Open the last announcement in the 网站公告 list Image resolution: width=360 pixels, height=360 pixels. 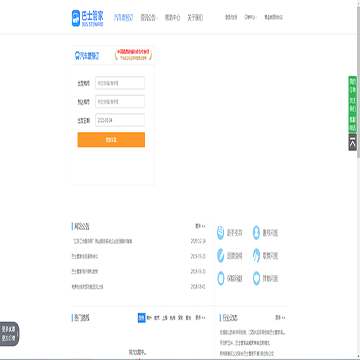pos(87,286)
